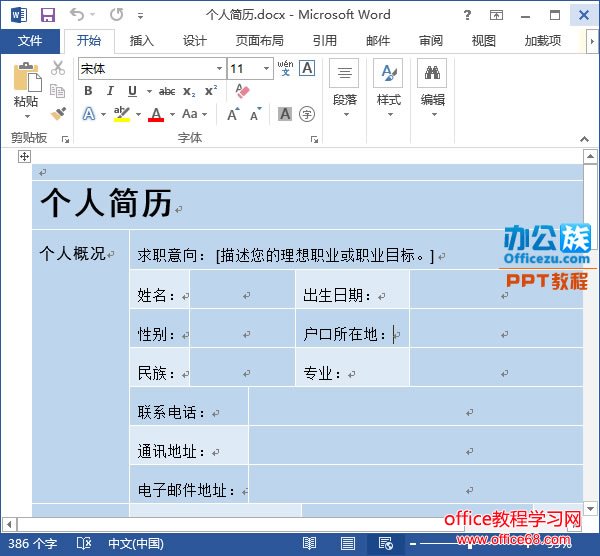Image resolution: width=600 pixels, height=556 pixels.
Task: Switch to the 页面布局 tab
Action: [259, 41]
